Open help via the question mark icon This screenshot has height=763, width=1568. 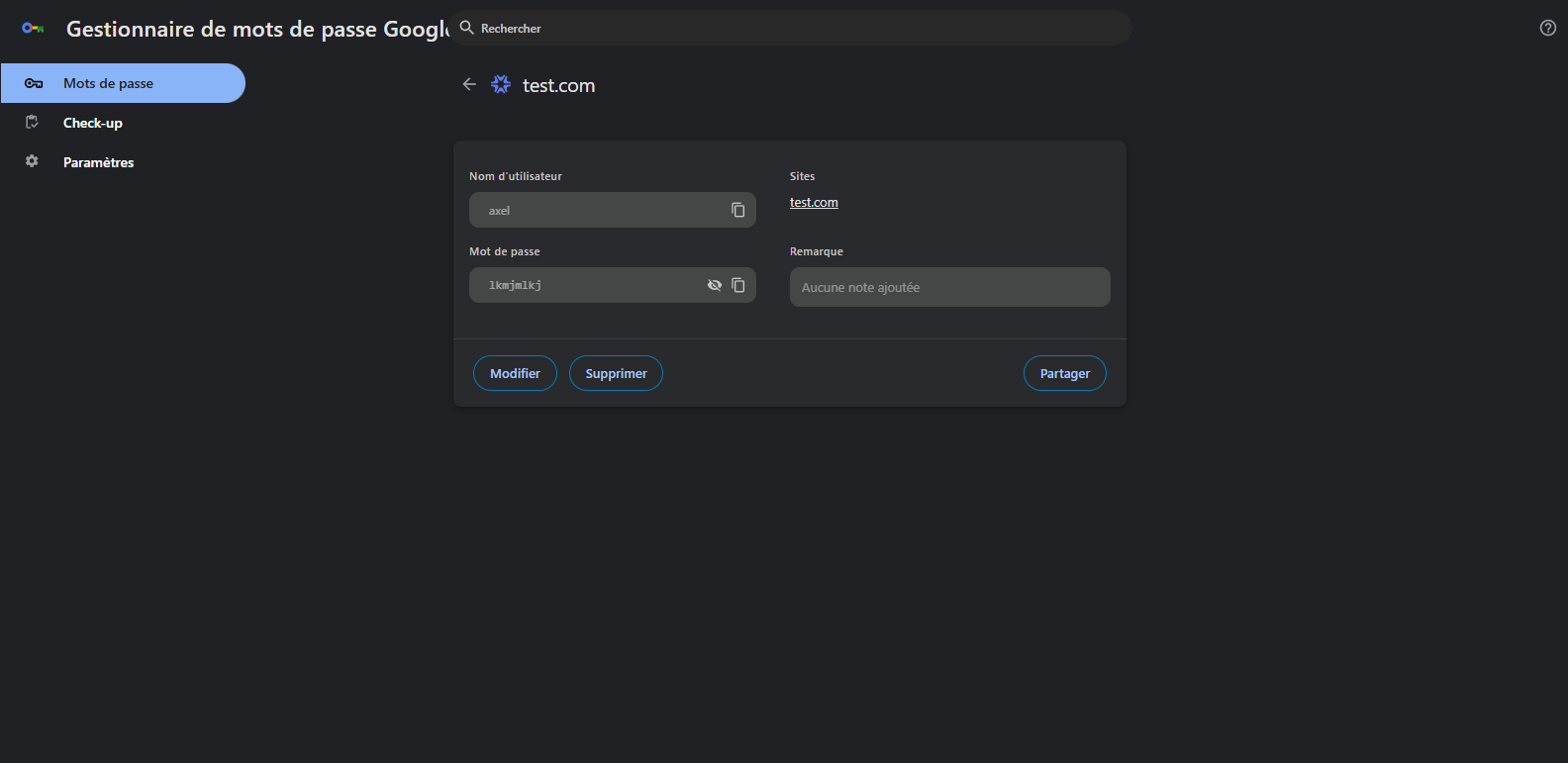point(1547,28)
